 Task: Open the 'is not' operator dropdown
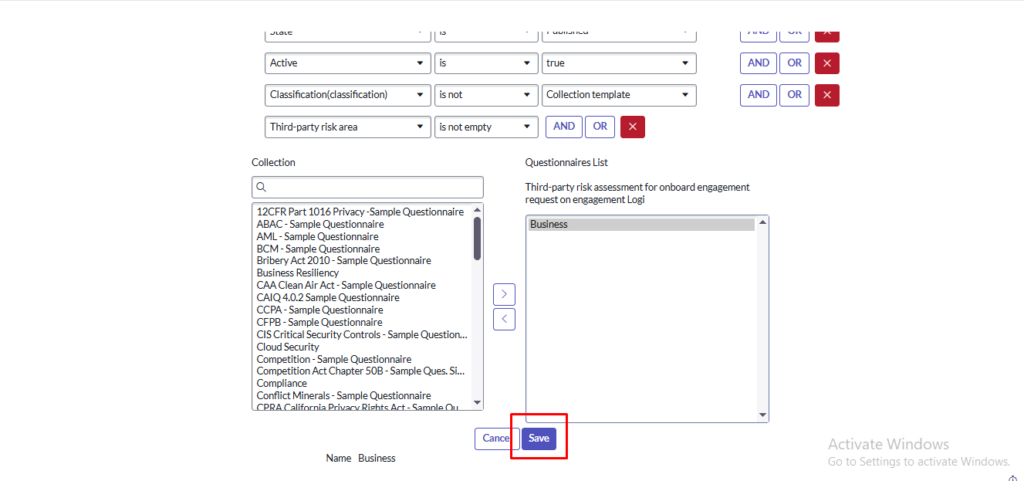point(486,95)
